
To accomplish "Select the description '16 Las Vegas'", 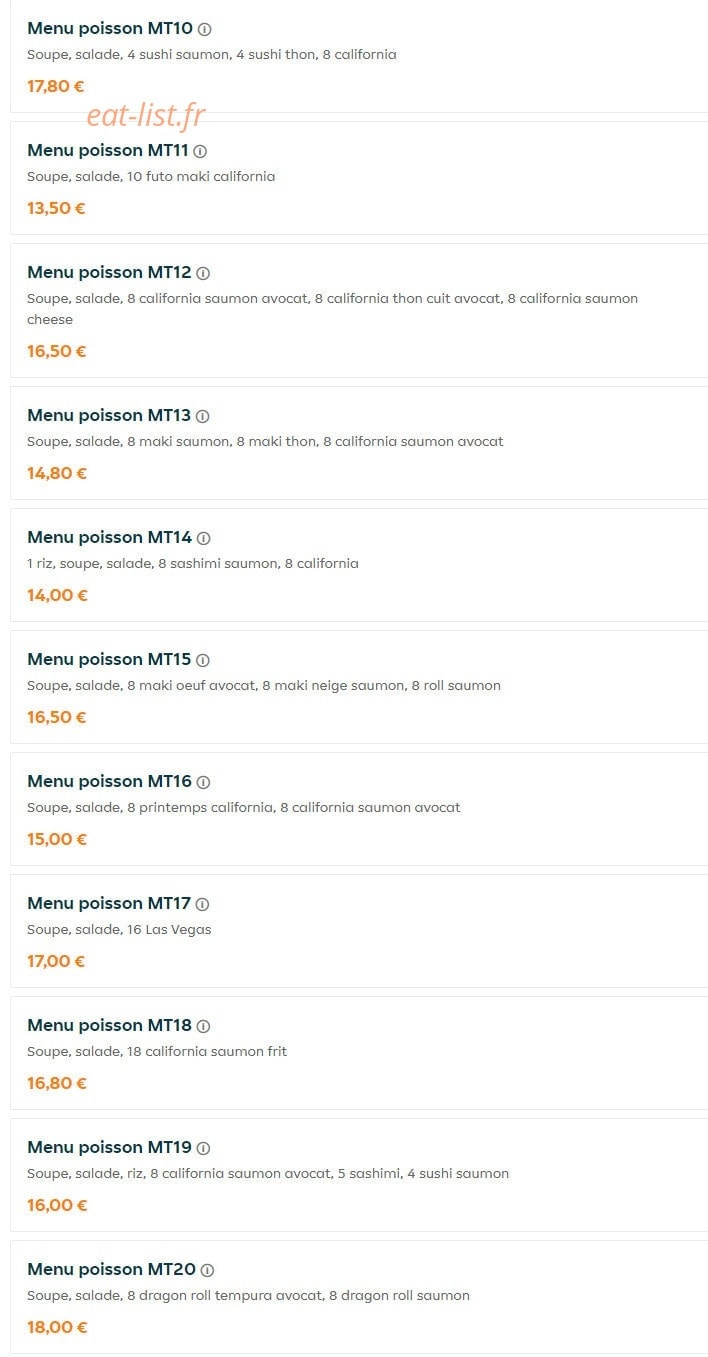I will click(169, 929).
